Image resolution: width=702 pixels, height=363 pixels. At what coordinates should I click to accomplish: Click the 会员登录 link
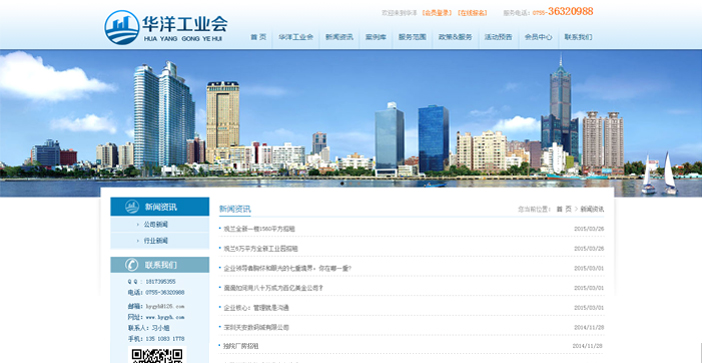(437, 13)
